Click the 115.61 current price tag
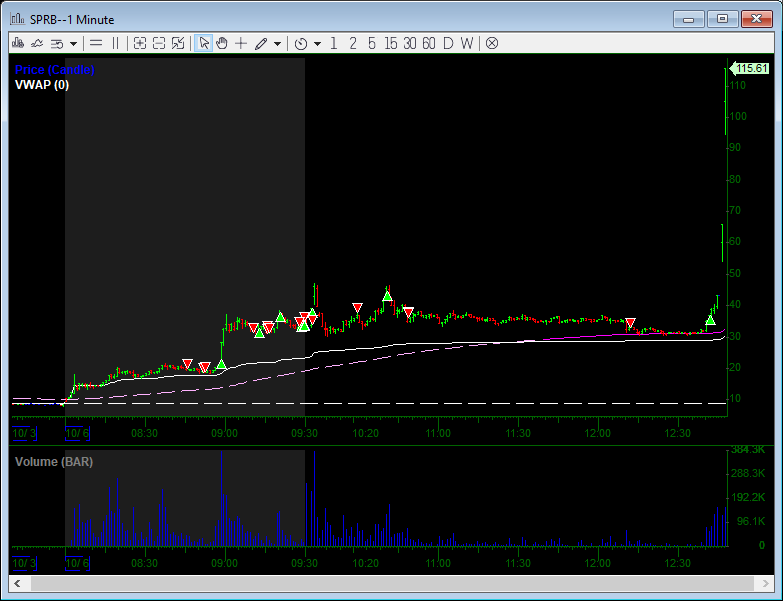Viewport: 783px width, 601px height. click(x=750, y=68)
